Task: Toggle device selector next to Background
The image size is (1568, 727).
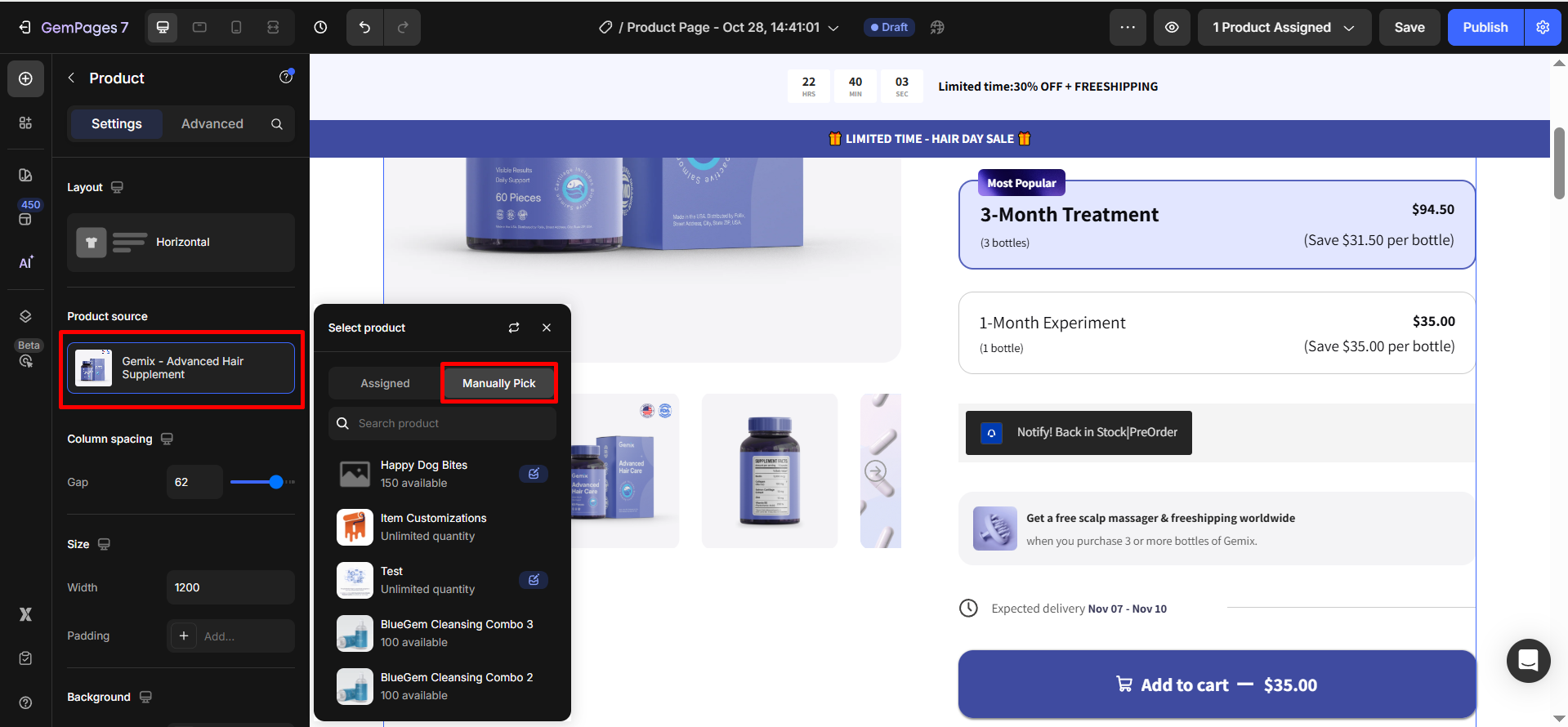Action: coord(145,697)
